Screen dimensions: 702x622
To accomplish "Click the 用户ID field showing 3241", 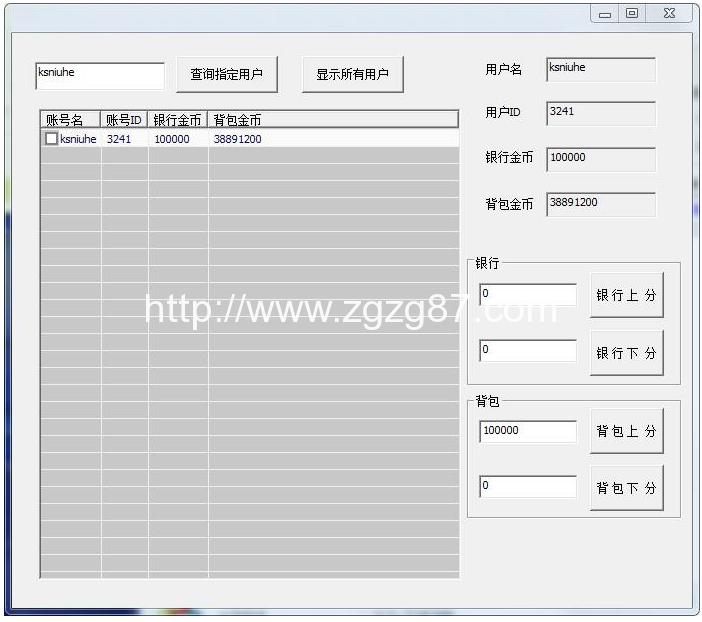I will [600, 113].
